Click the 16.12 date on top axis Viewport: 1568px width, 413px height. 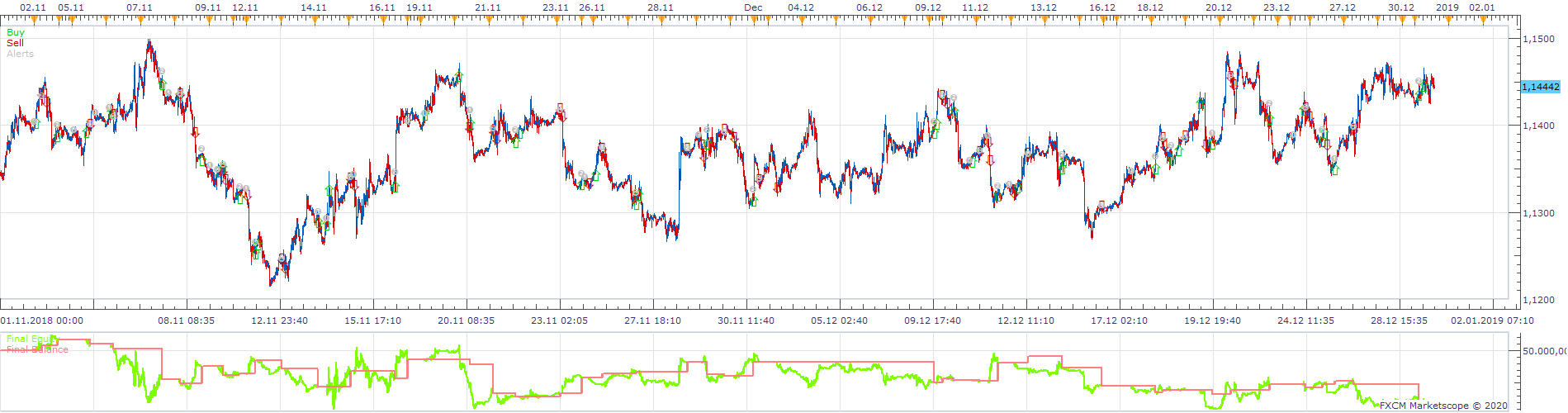pos(1102,7)
